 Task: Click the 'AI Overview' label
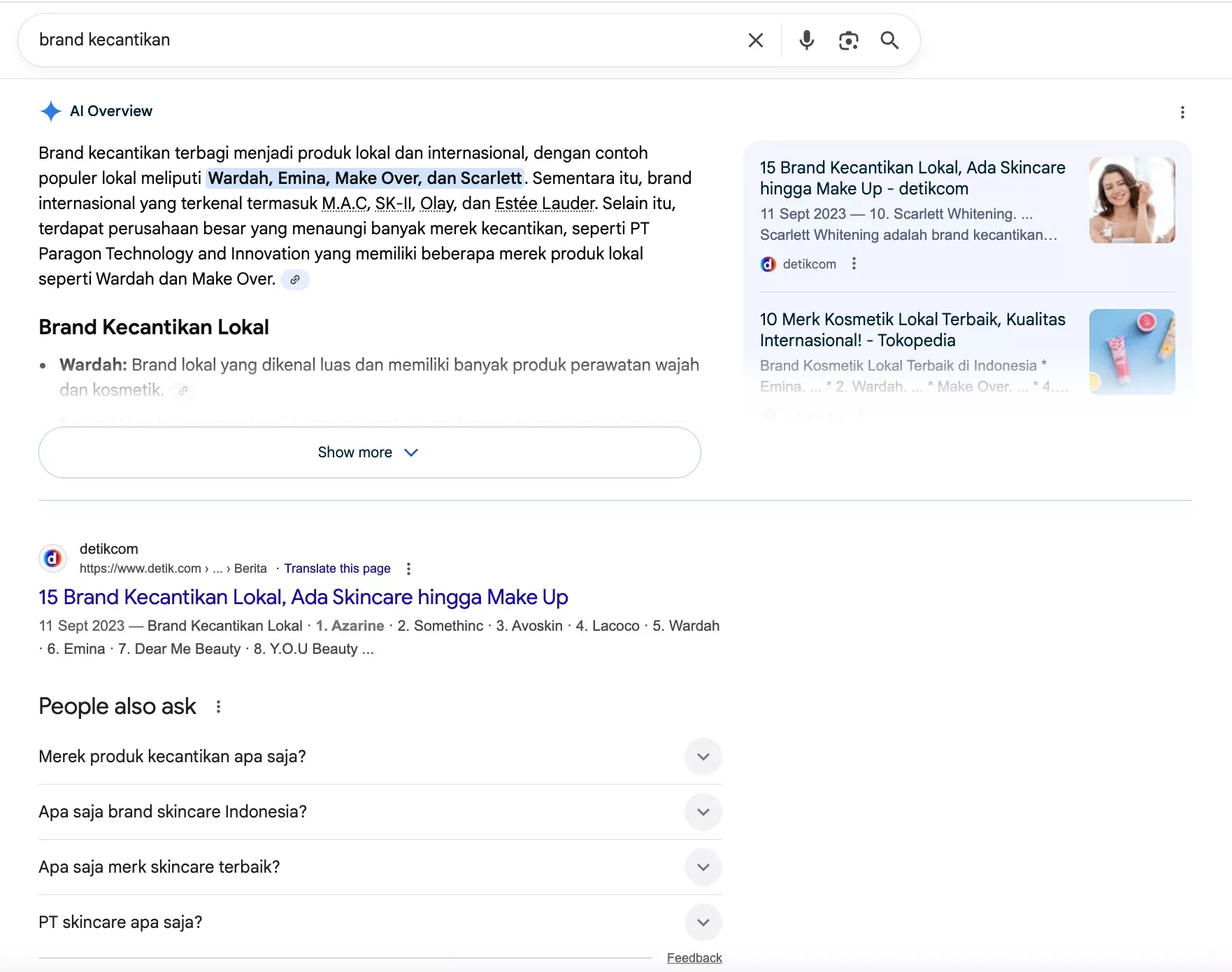coord(111,111)
